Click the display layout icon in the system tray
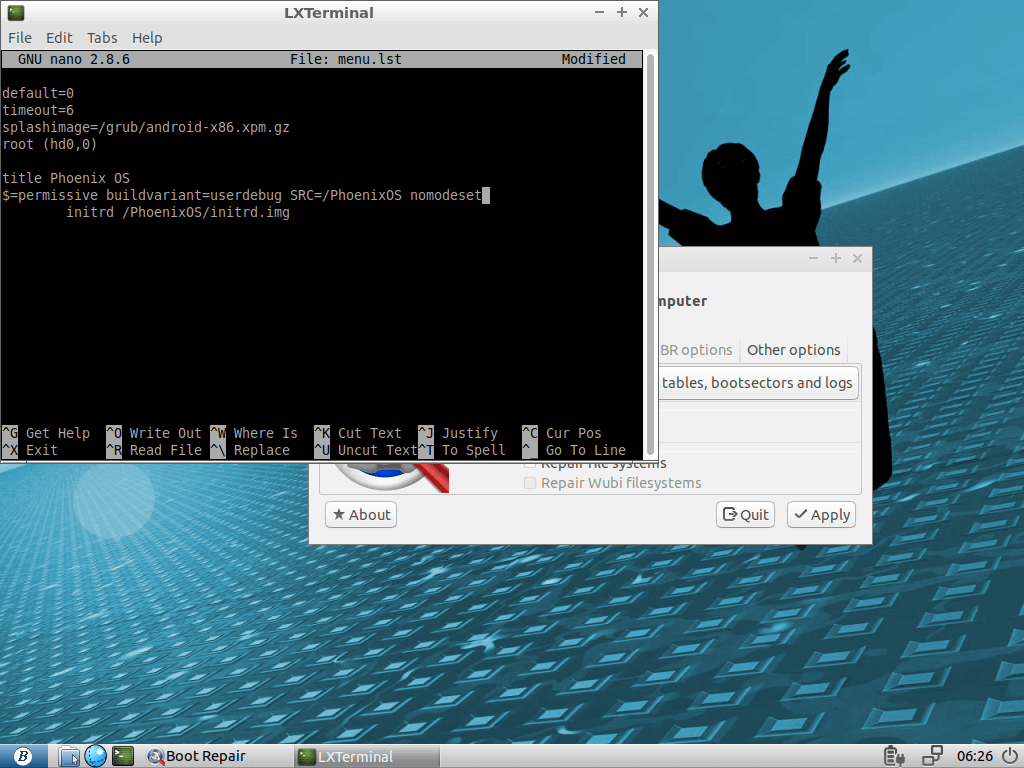The width and height of the screenshot is (1024, 768). point(932,756)
